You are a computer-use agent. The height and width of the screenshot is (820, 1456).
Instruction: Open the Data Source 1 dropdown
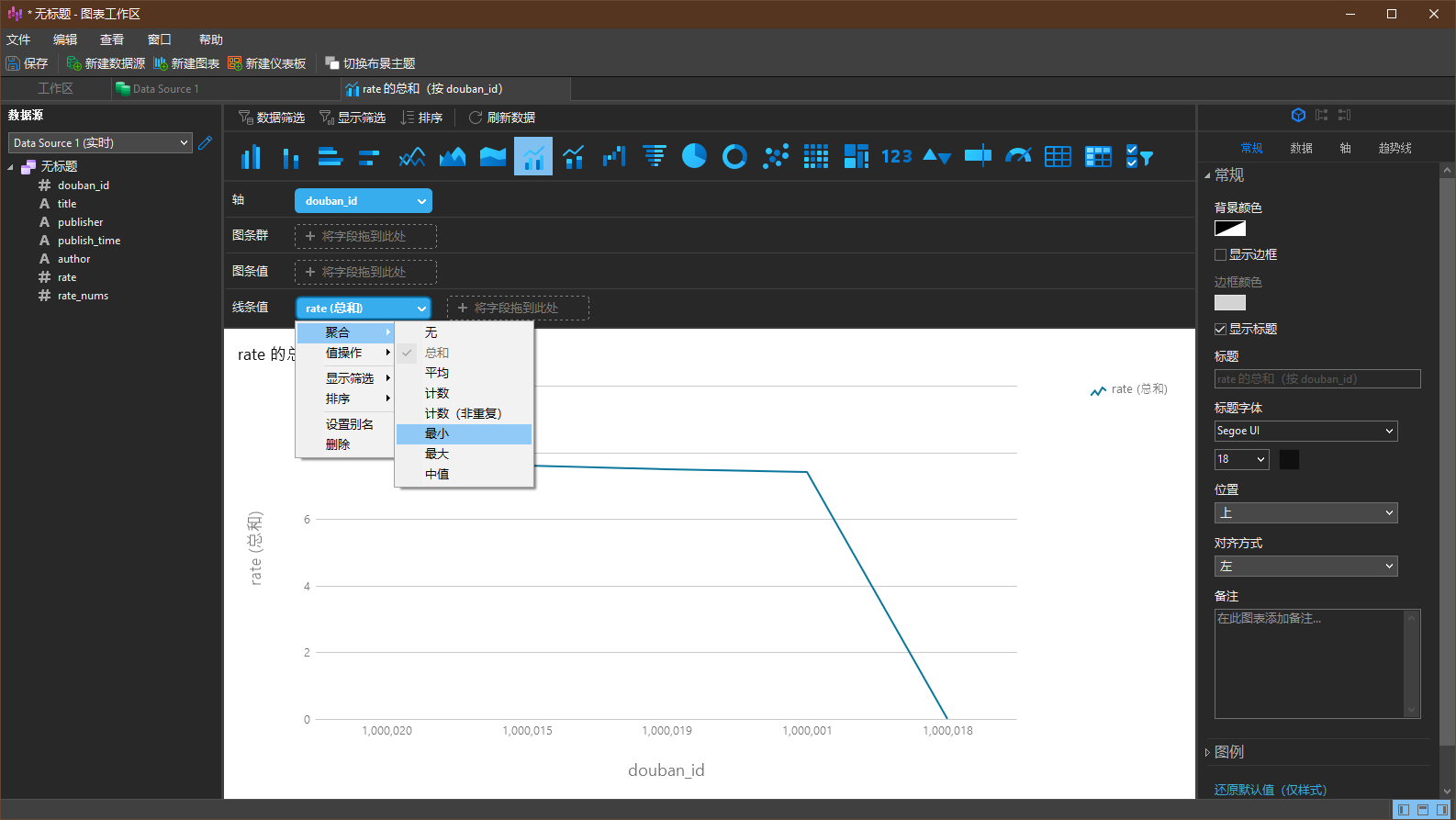(100, 142)
